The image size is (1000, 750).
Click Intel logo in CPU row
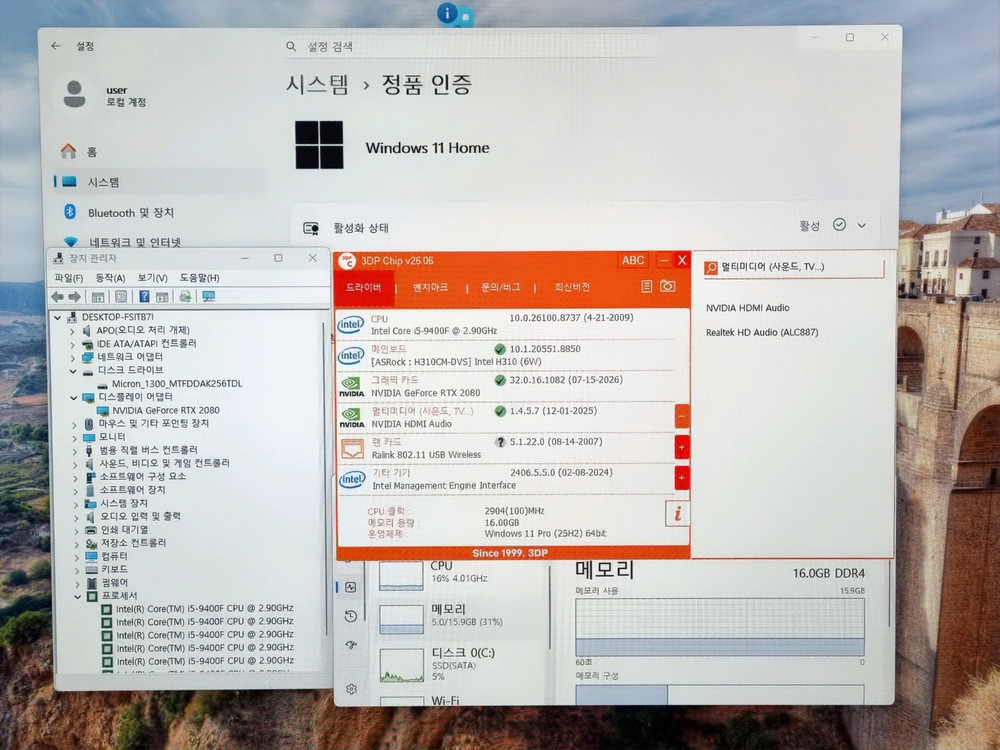pyautogui.click(x=351, y=324)
